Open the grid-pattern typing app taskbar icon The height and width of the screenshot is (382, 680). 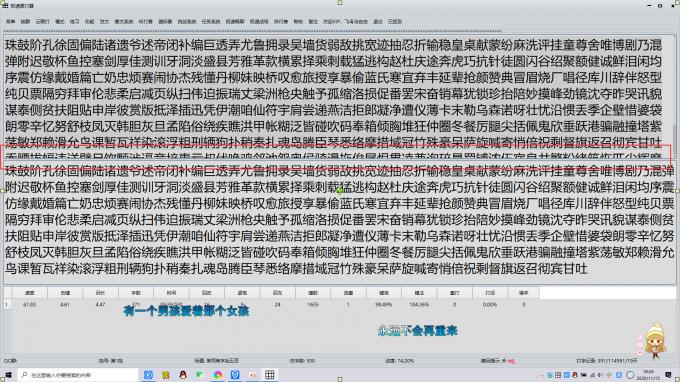tap(269, 375)
